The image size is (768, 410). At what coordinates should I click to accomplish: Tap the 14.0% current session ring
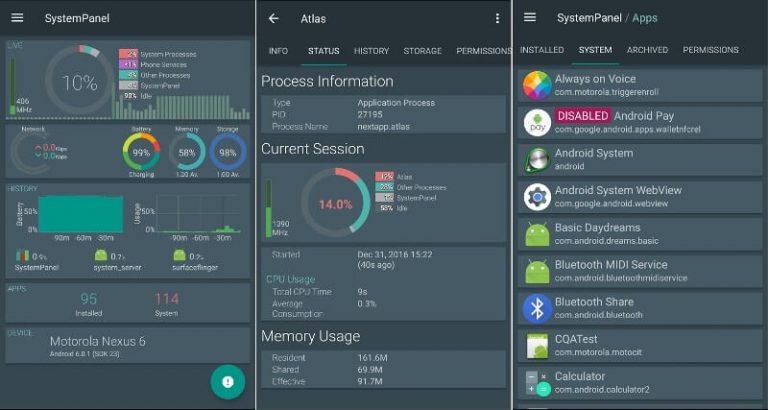[336, 203]
